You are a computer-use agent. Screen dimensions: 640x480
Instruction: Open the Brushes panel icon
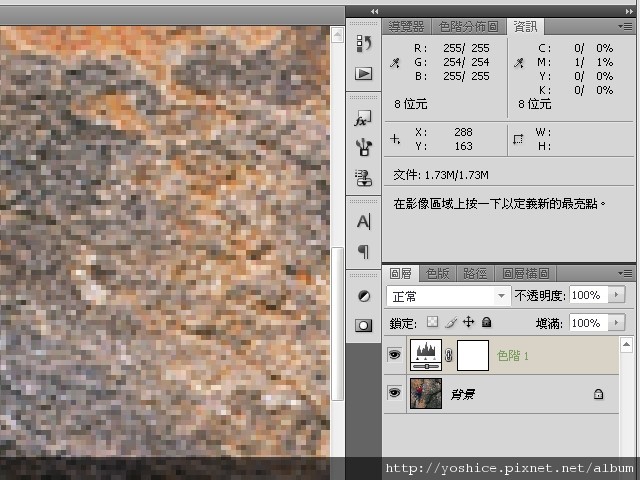pyautogui.click(x=363, y=147)
